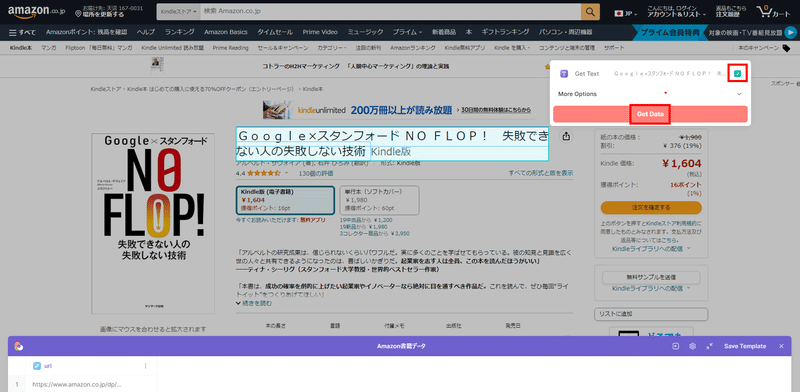
Task: Select the Kindle版 (電子書籍) format option
Action: click(285, 200)
